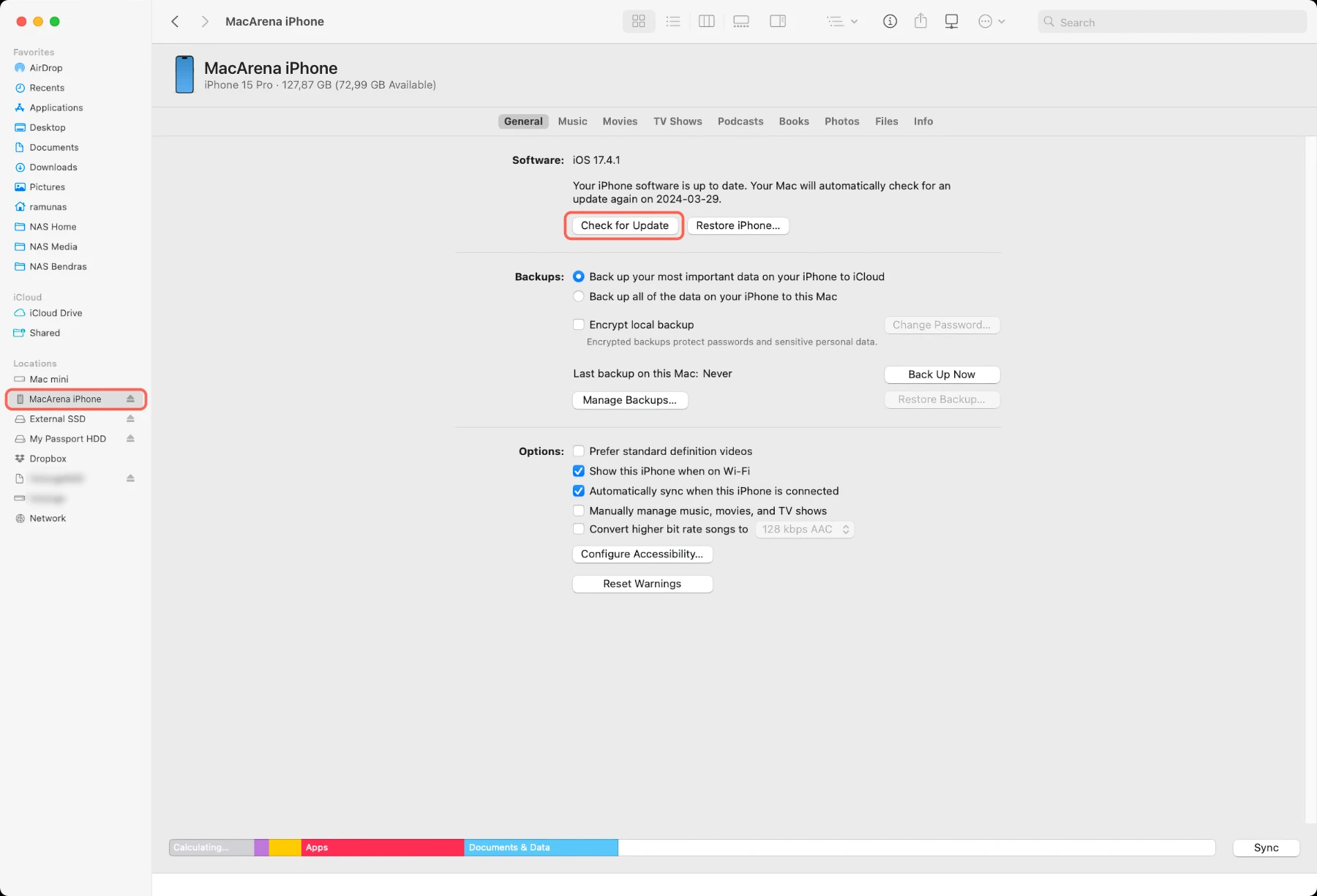Enable Encrypt local backup

(x=579, y=325)
